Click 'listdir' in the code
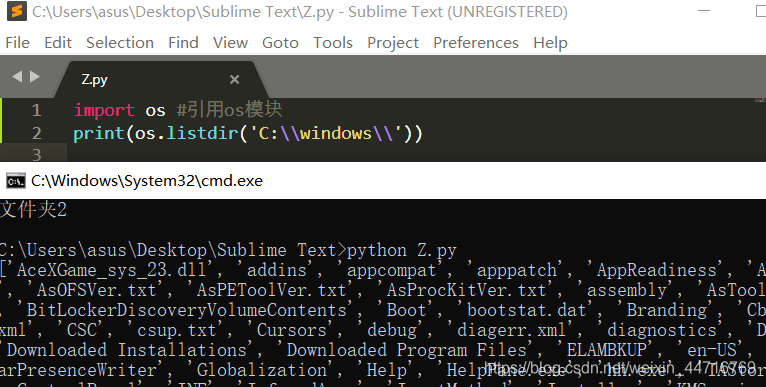766x387 pixels. click(202, 133)
